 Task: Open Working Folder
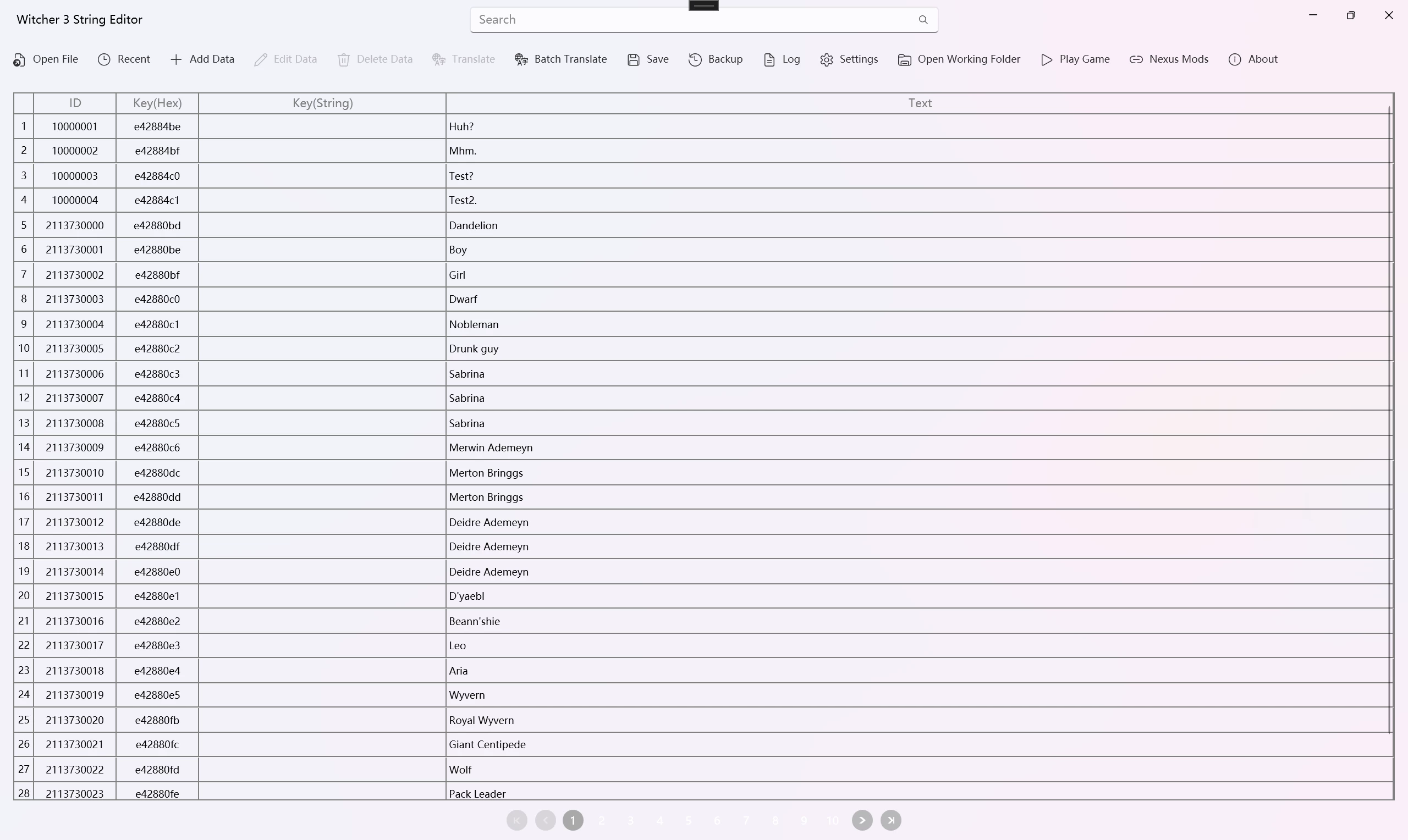959,59
